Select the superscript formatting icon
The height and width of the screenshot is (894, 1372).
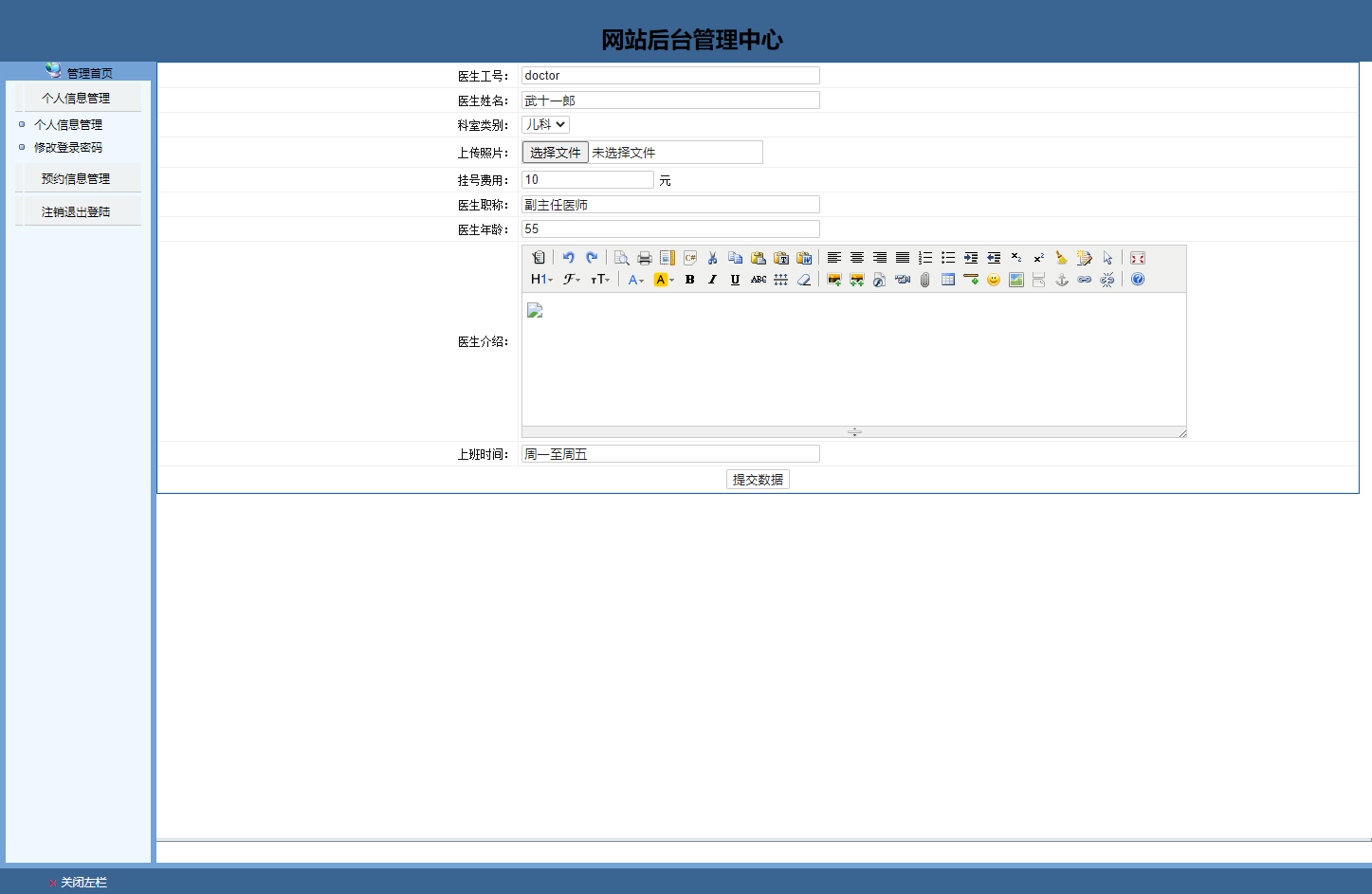[1038, 257]
